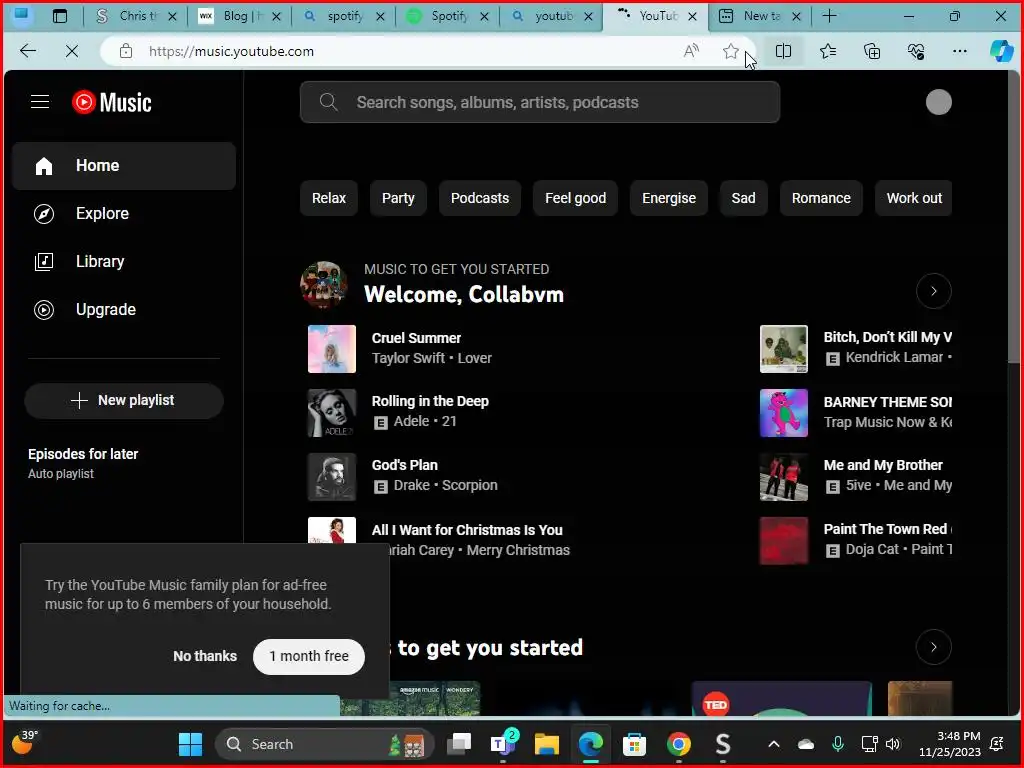Accept the 1 month free offer
This screenshot has height=768, width=1024.
(x=309, y=656)
